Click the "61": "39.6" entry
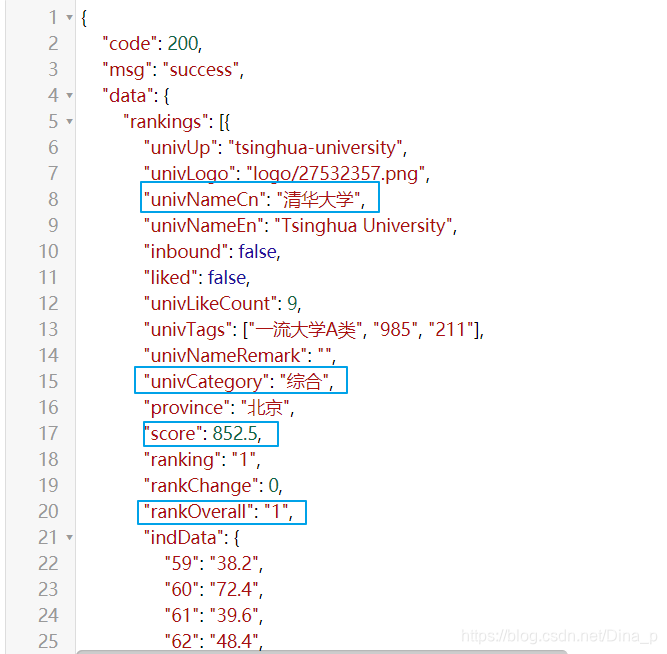 pyautogui.click(x=214, y=615)
